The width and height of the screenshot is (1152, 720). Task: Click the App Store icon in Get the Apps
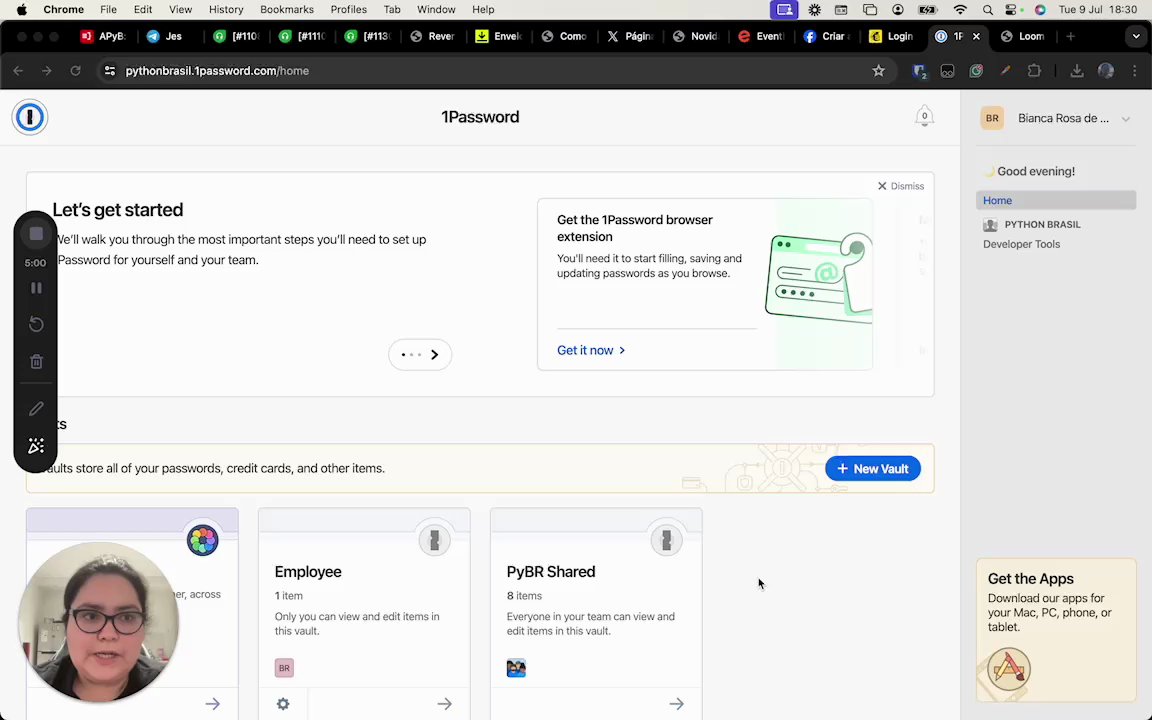(1009, 669)
